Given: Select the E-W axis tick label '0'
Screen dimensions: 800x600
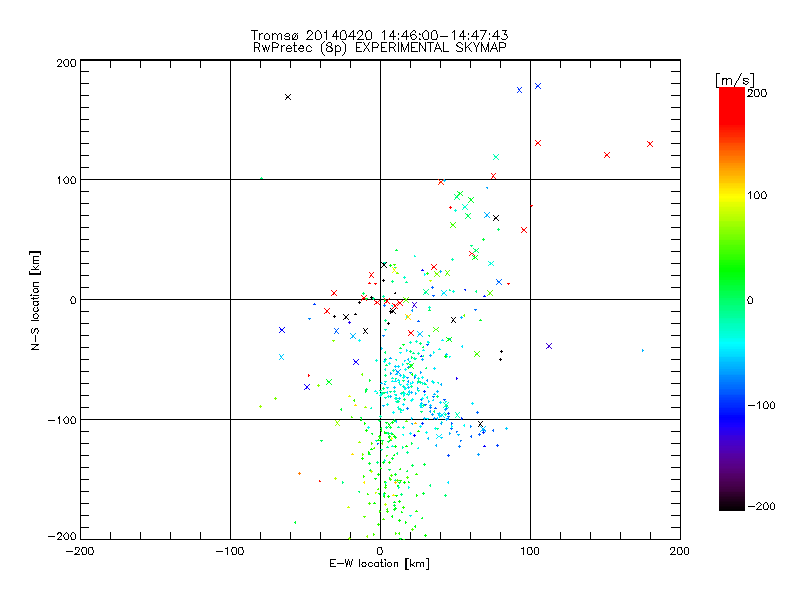Looking at the screenshot, I should (380, 551).
